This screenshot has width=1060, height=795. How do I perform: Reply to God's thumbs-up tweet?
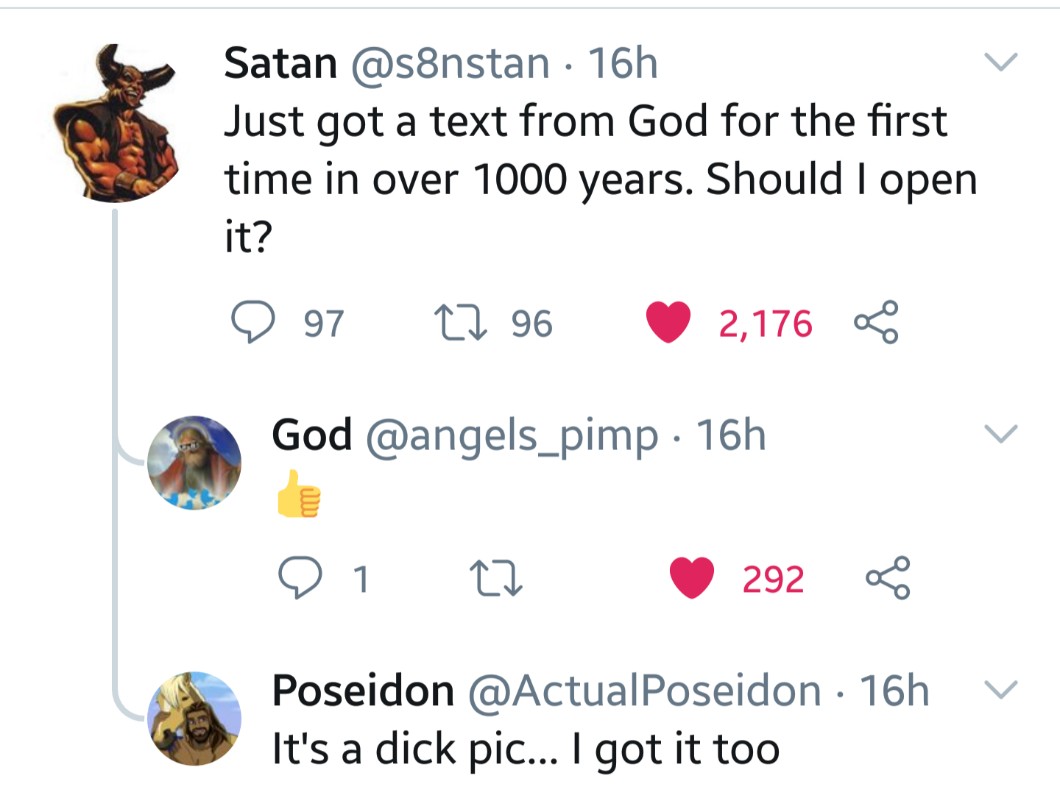(297, 579)
